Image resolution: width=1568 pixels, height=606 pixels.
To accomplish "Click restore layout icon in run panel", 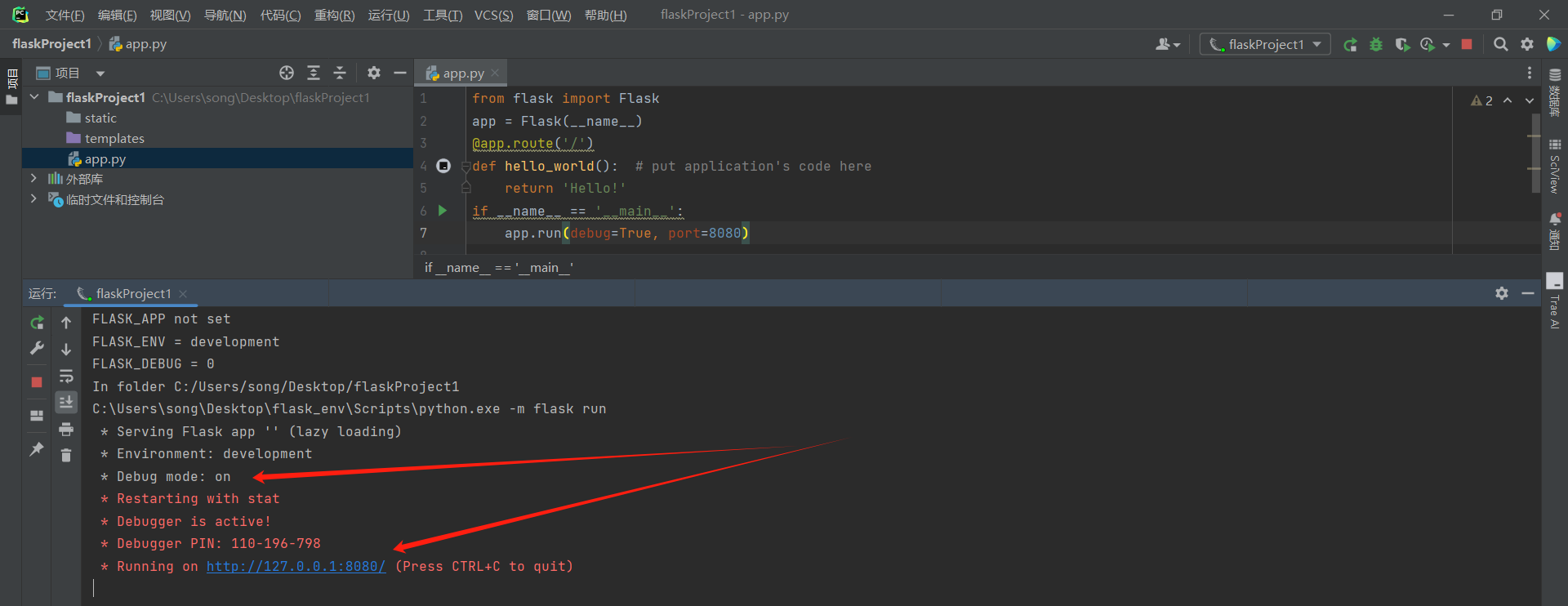I will pos(37,416).
